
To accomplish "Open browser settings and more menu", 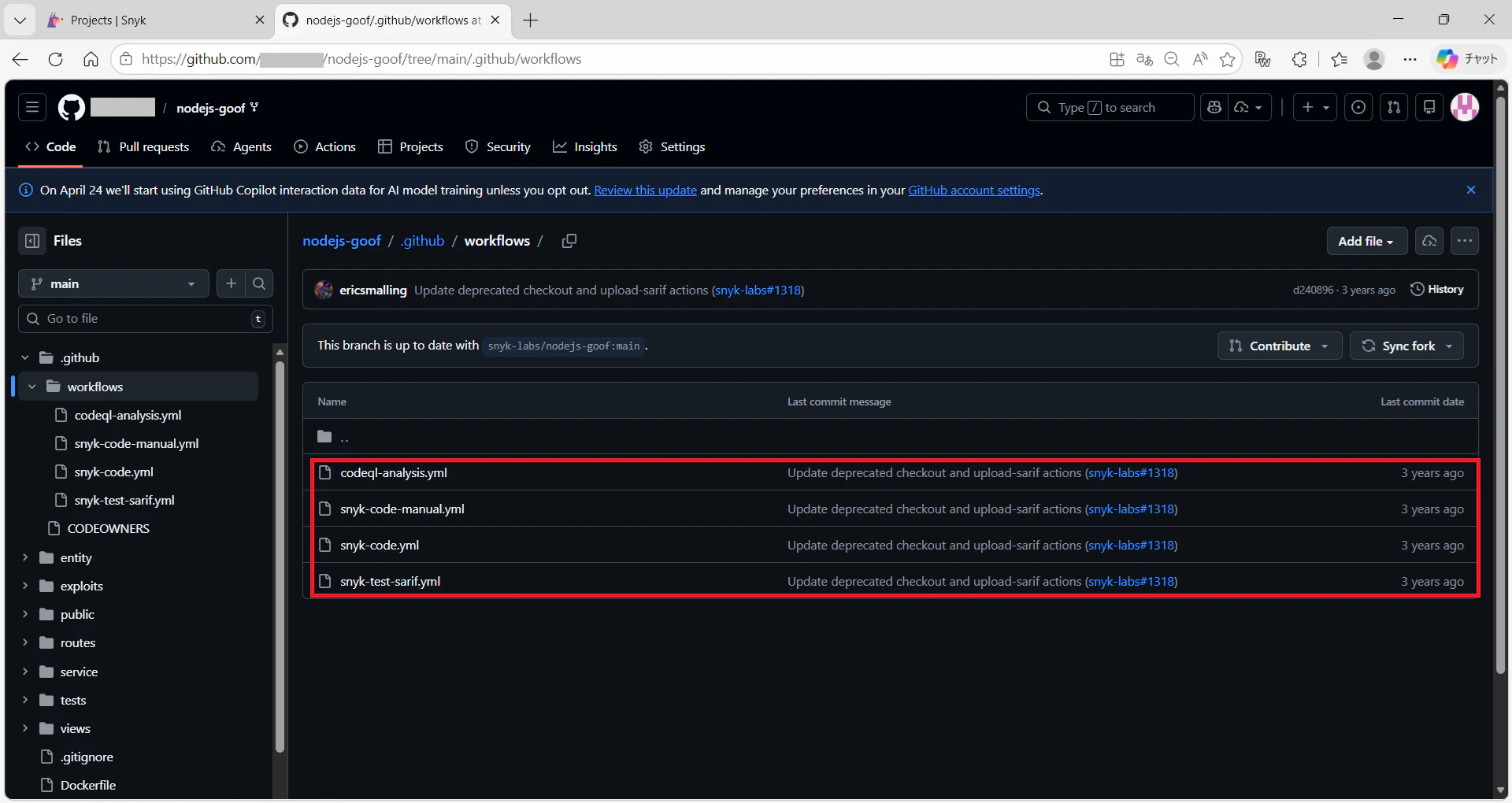I will pos(1410,59).
